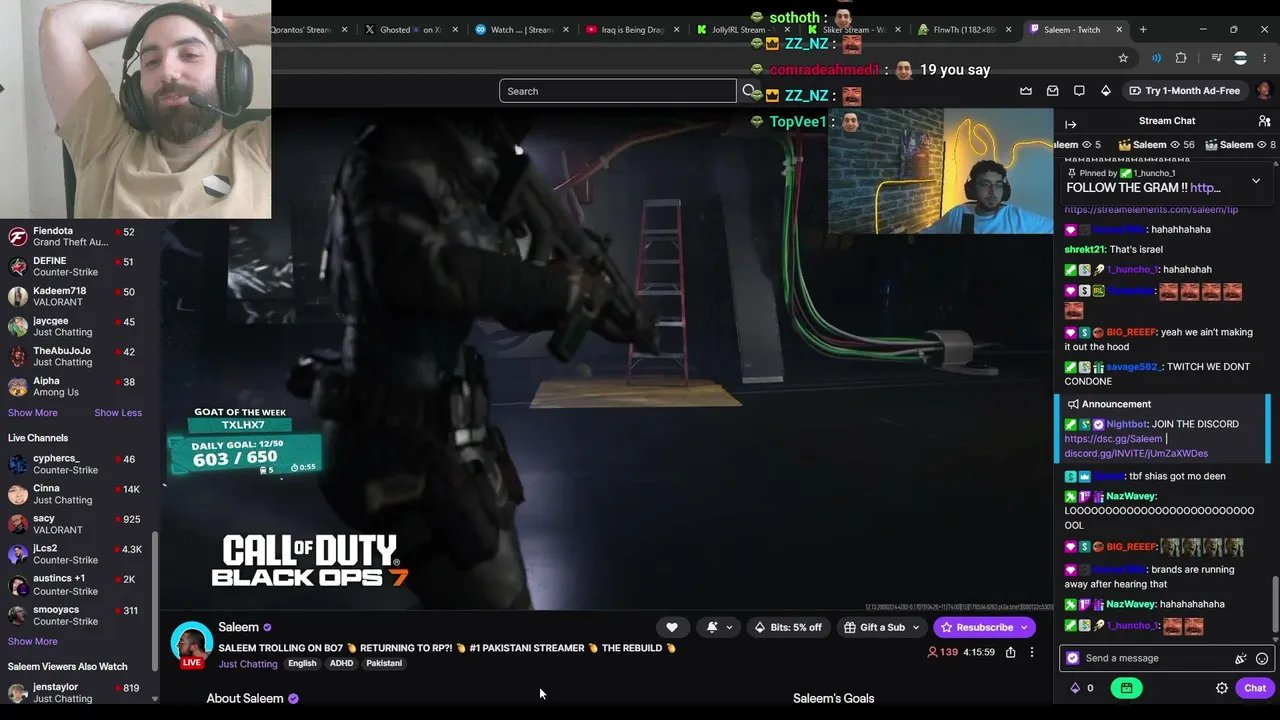Screen dimensions: 1280x720
Task: Open the notifications inbox icon
Action: 1053,91
